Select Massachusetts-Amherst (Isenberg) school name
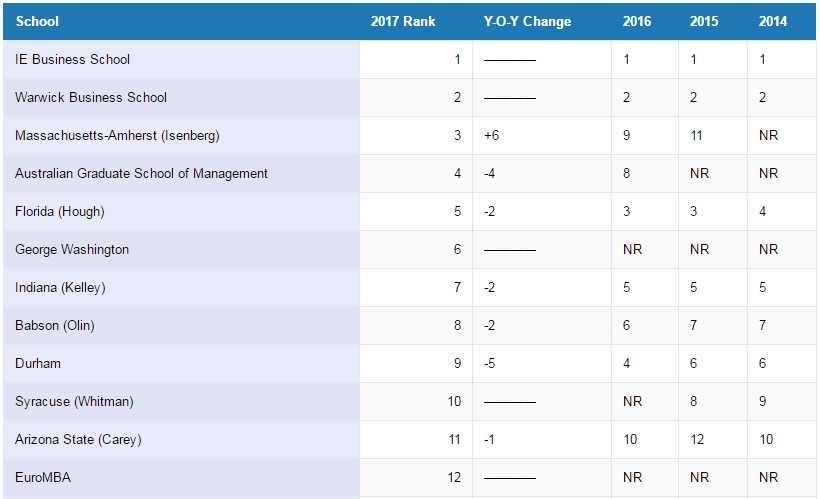 (117, 135)
